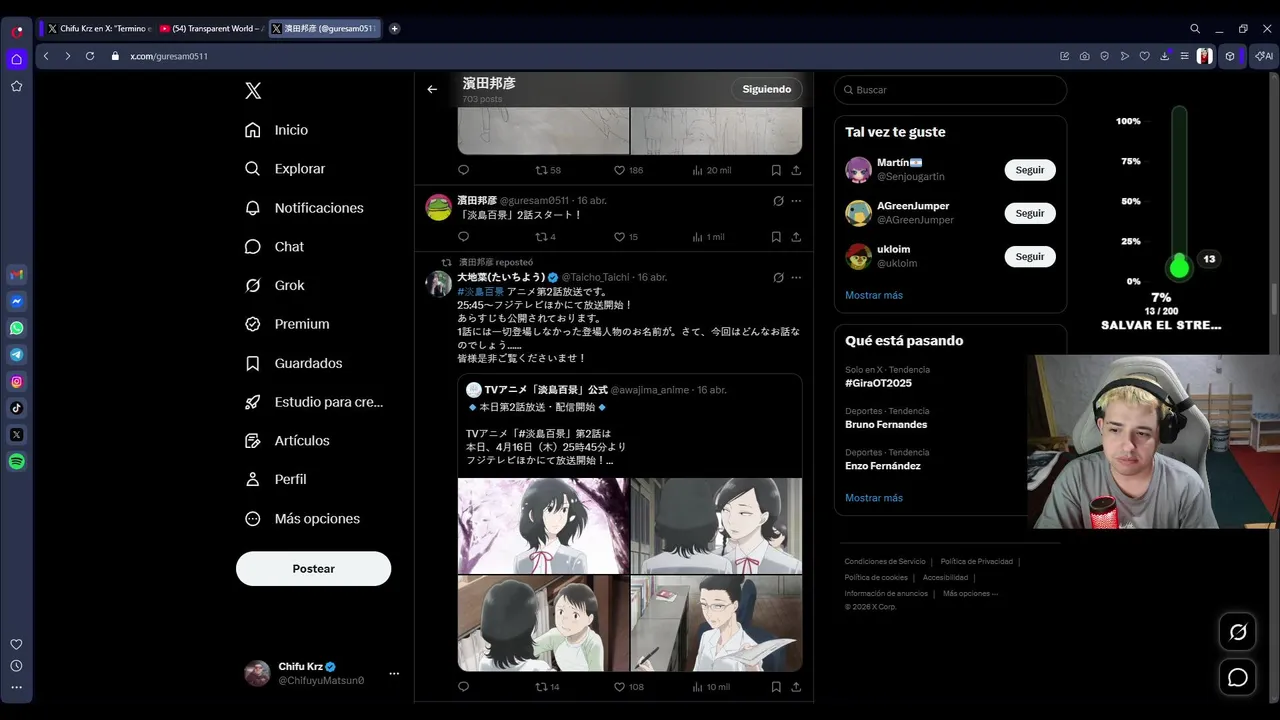Open WhatsApp in browser sidebar
This screenshot has width=1280, height=720.
click(x=17, y=328)
